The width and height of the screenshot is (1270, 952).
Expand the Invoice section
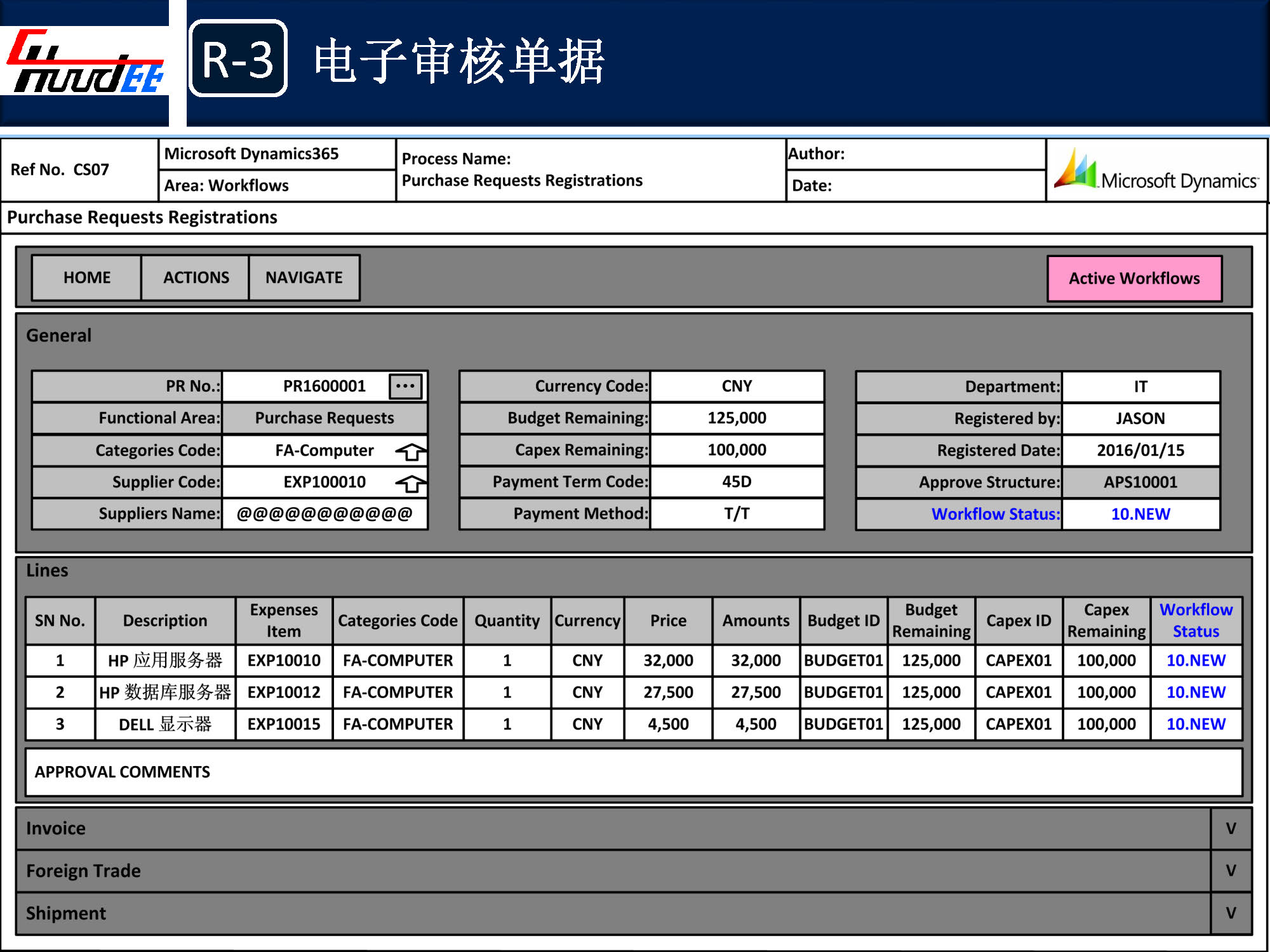(1230, 828)
